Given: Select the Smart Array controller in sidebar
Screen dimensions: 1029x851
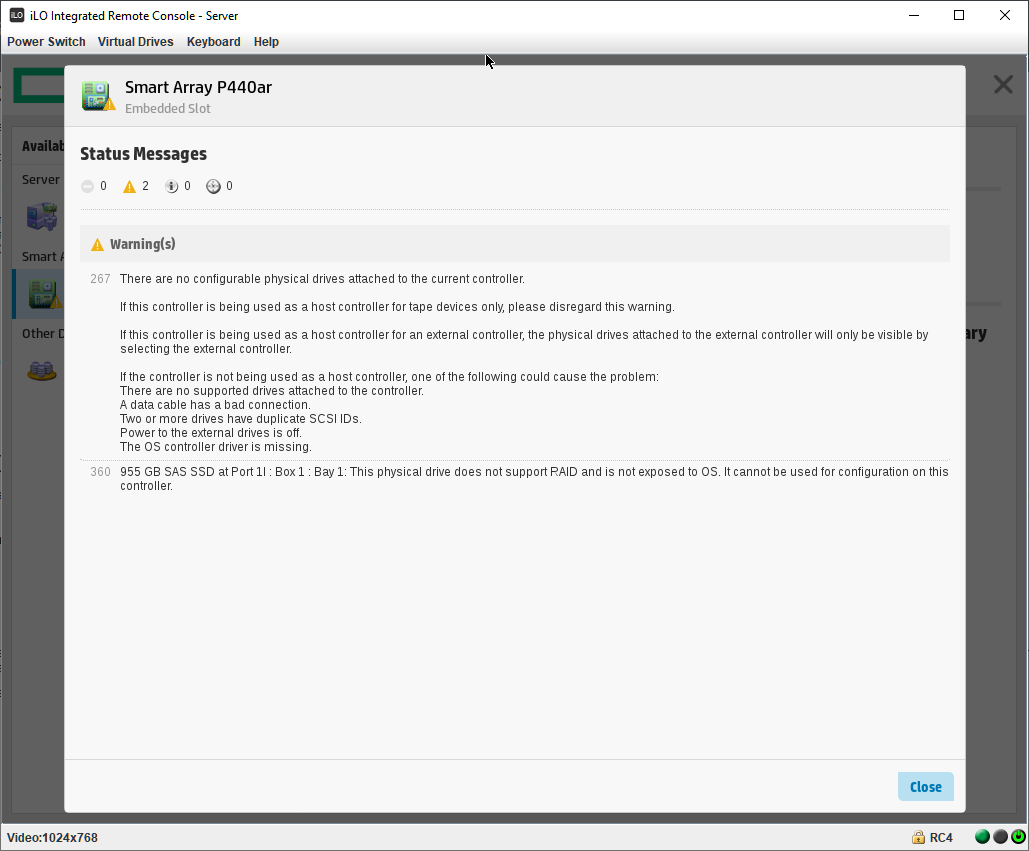Looking at the screenshot, I should (44, 293).
